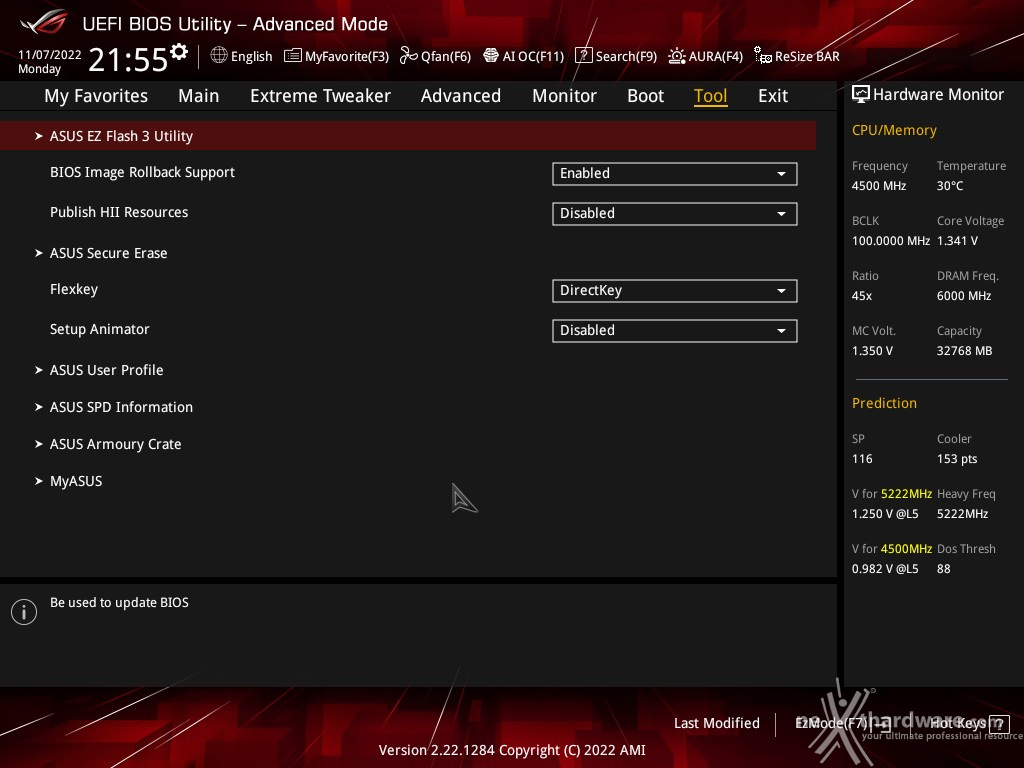Open Advanced tab

click(460, 96)
